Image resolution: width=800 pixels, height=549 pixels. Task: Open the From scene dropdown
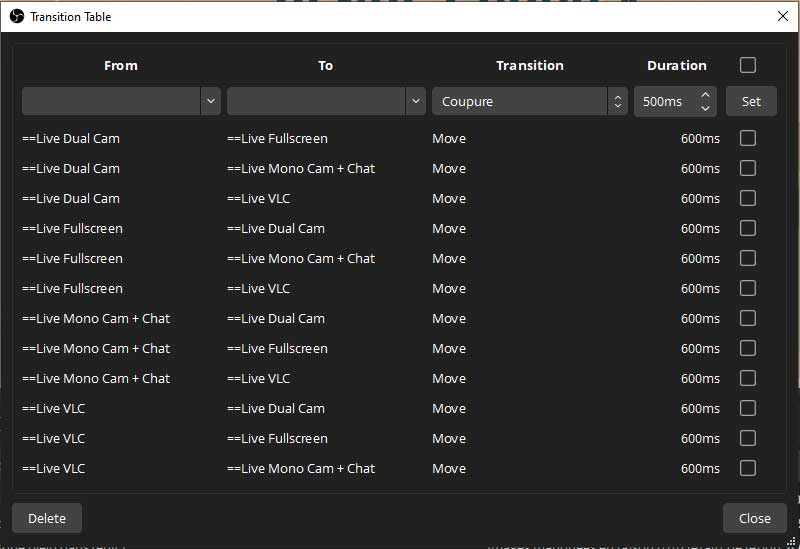120,101
